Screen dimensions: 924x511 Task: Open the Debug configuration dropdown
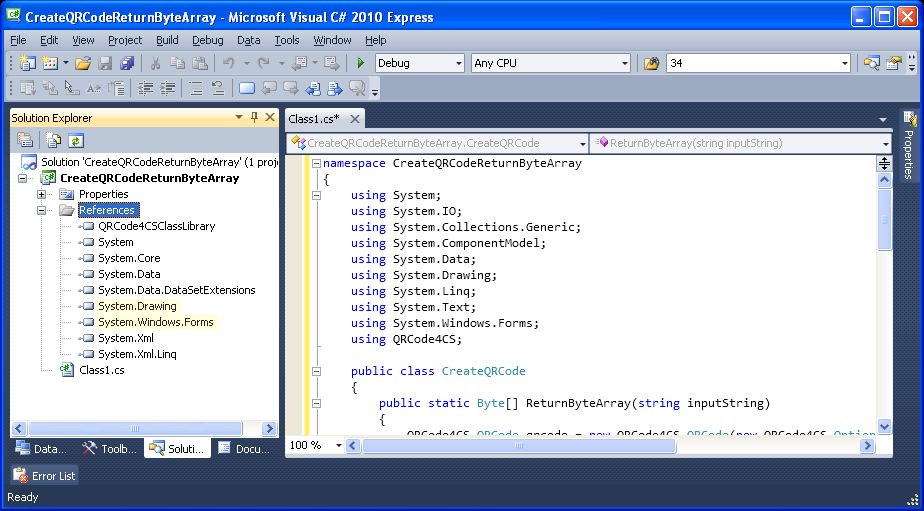(x=458, y=63)
